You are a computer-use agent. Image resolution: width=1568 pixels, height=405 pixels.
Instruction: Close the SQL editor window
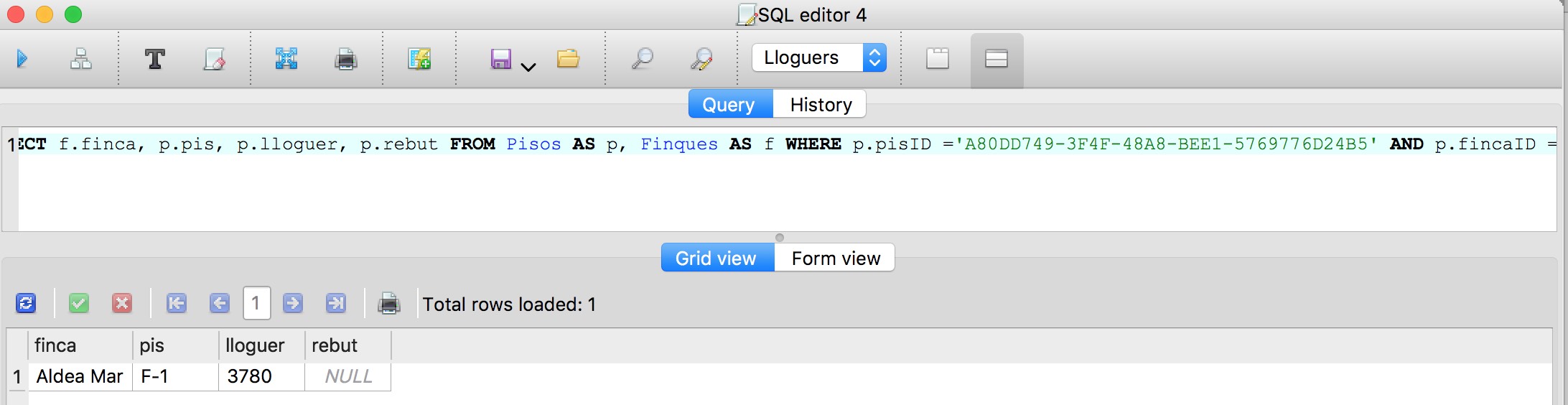coord(16,14)
